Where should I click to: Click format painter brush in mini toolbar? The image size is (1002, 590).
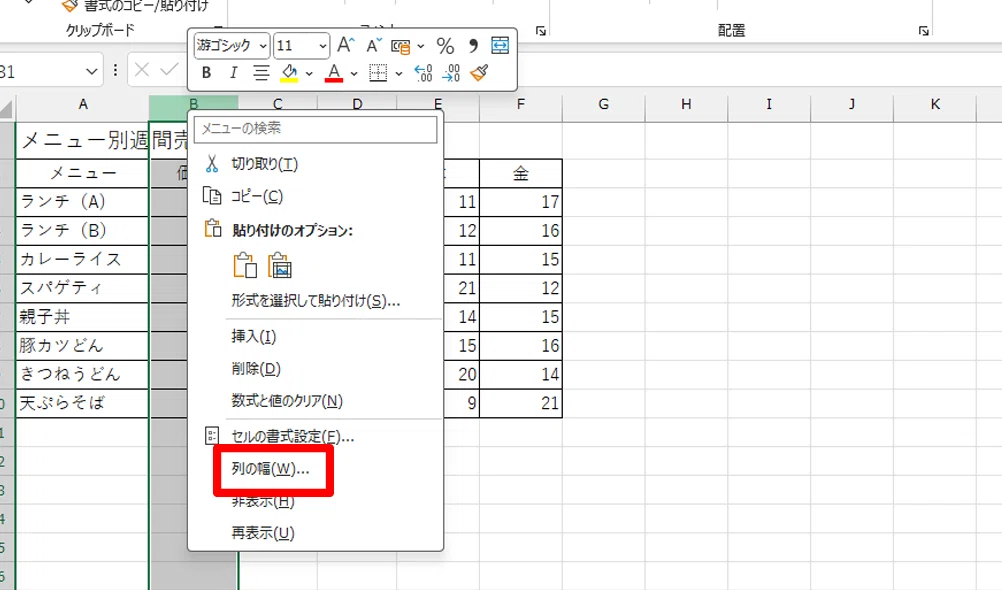pyautogui.click(x=479, y=73)
